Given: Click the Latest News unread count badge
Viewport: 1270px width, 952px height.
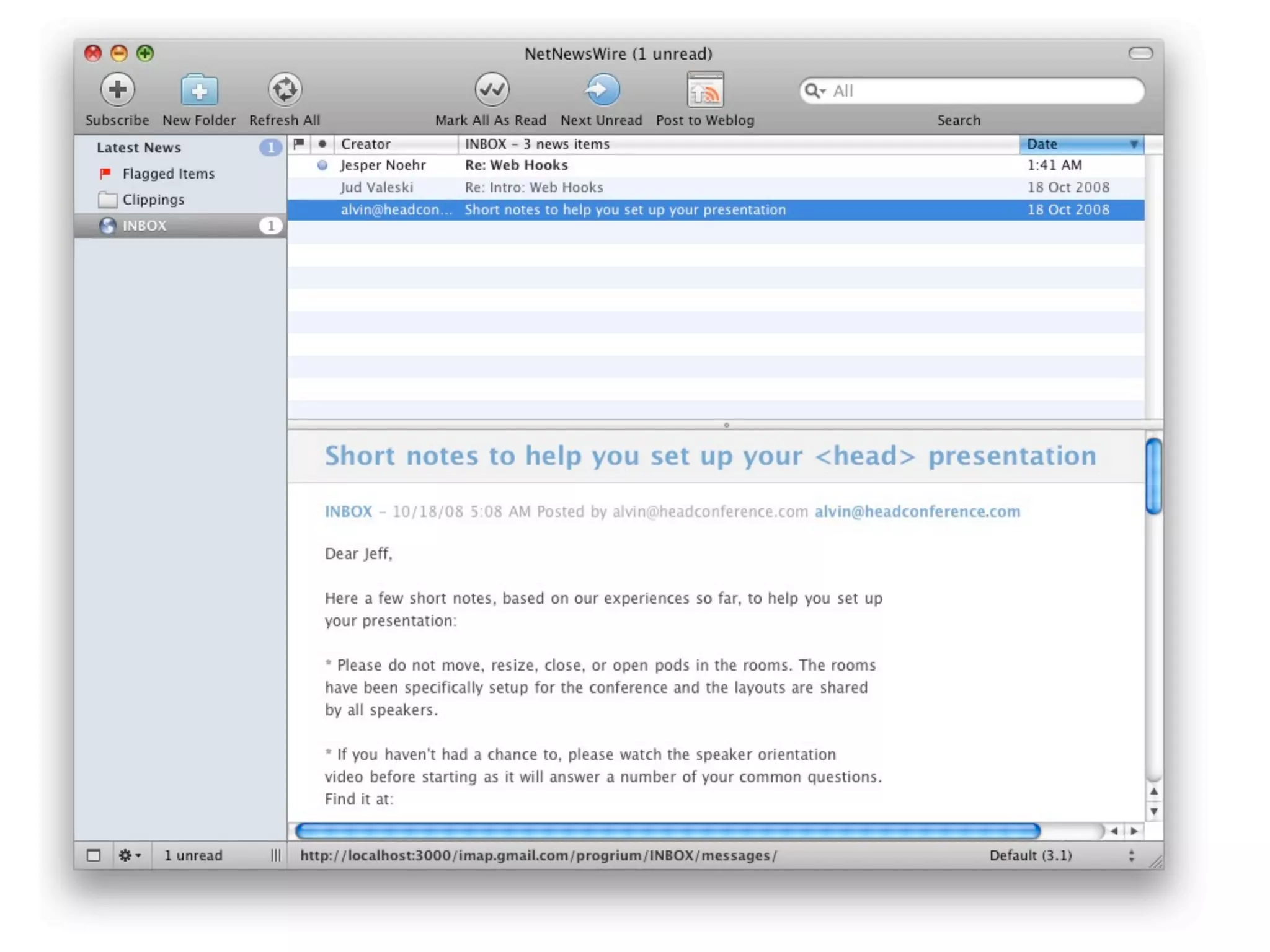Looking at the screenshot, I should (x=270, y=148).
